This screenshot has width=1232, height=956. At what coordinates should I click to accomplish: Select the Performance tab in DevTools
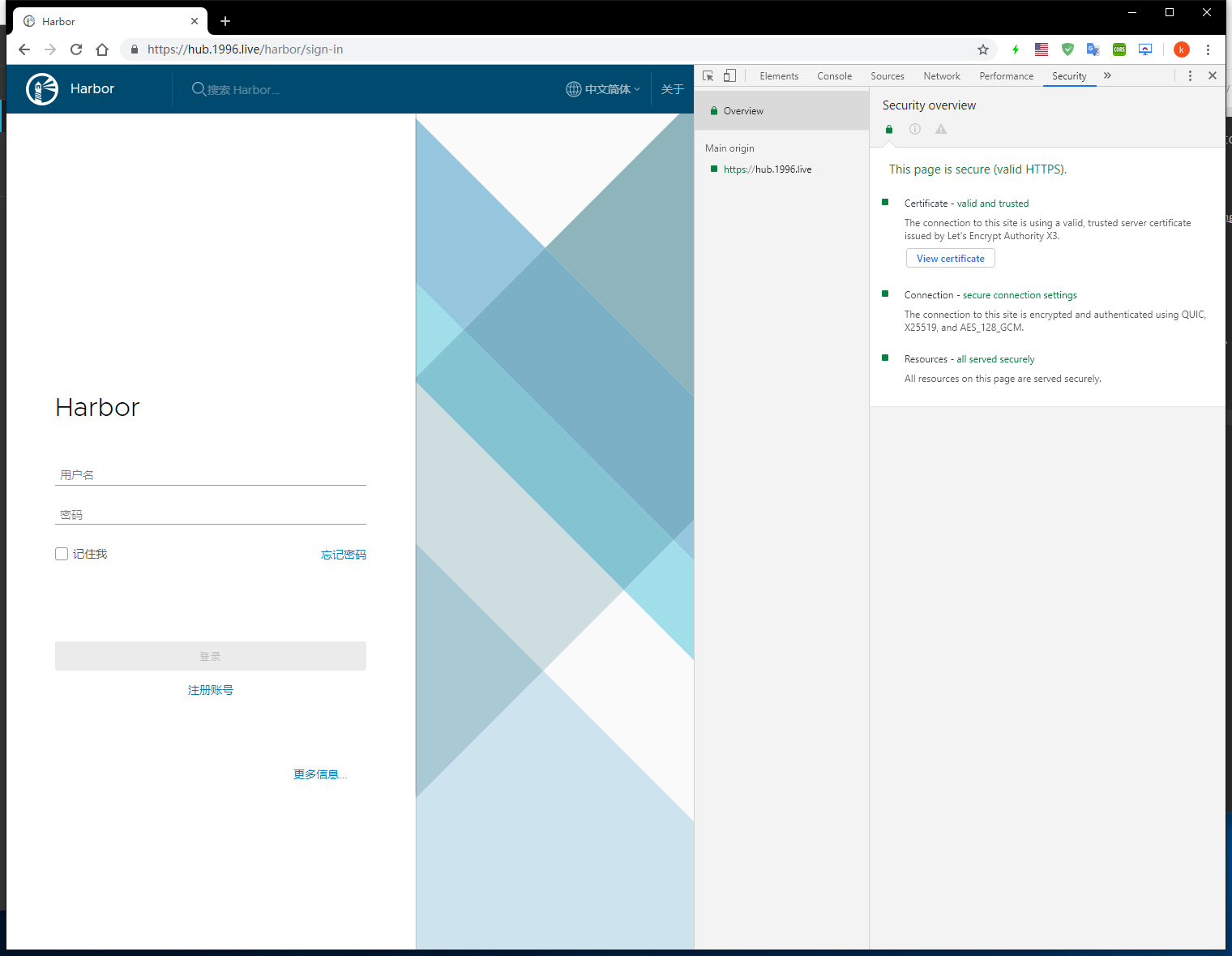pyautogui.click(x=1007, y=76)
